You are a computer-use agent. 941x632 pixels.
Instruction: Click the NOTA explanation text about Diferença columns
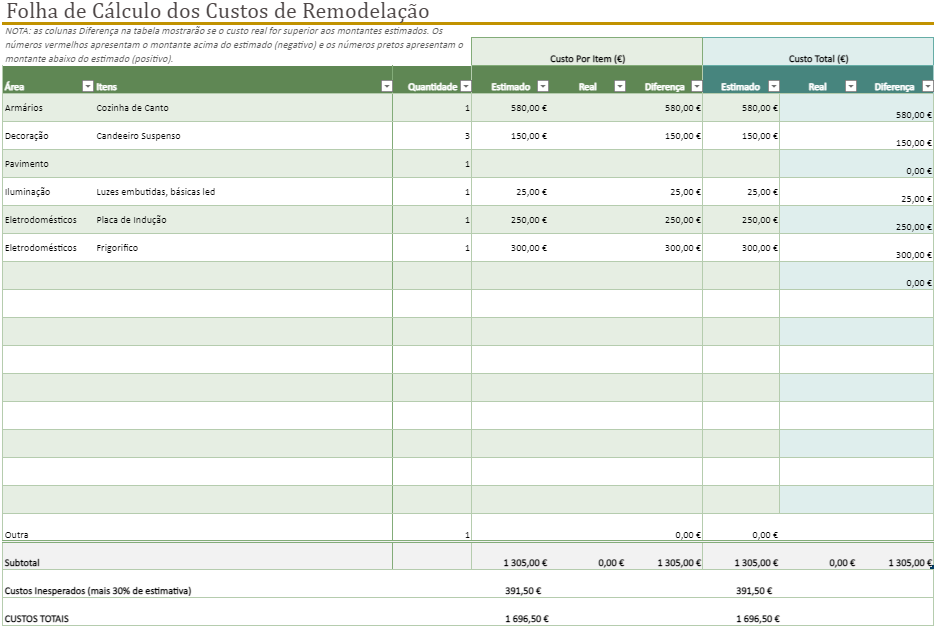coord(235,45)
